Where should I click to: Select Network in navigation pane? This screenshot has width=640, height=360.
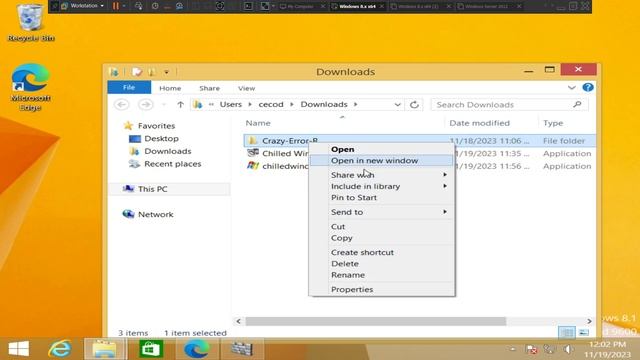click(x=156, y=214)
